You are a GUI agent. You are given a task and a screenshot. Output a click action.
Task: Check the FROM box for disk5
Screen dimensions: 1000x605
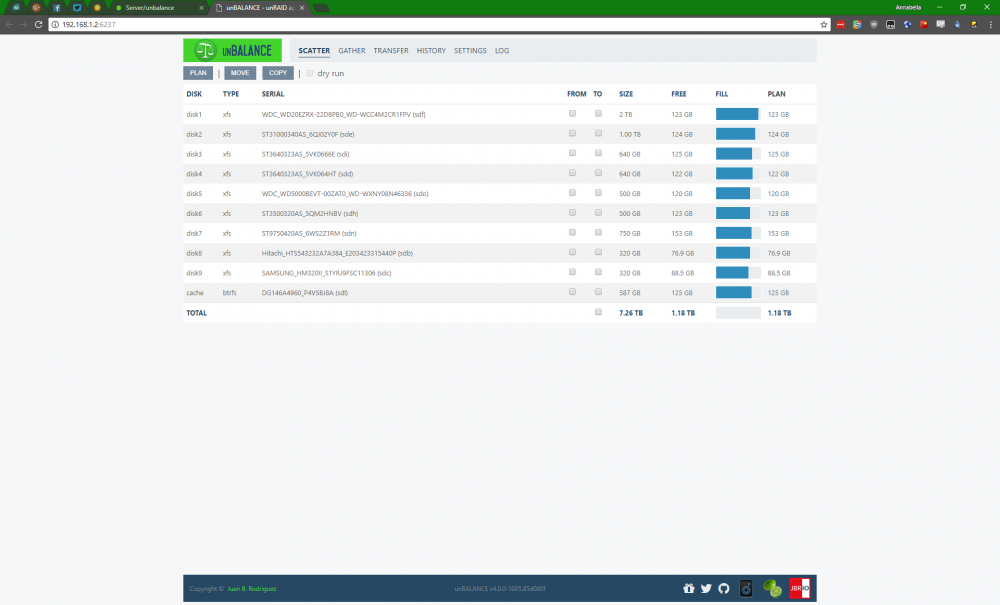coord(572,193)
